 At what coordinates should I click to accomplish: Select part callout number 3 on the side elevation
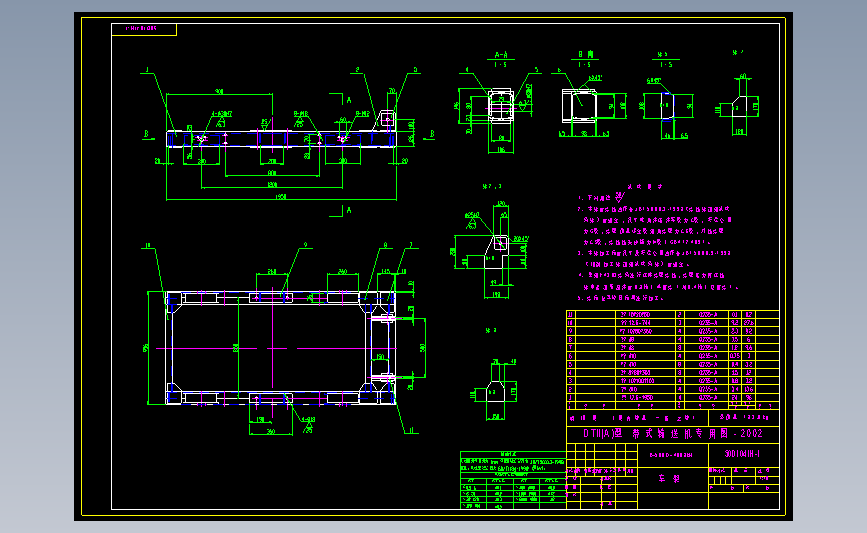coord(415,70)
